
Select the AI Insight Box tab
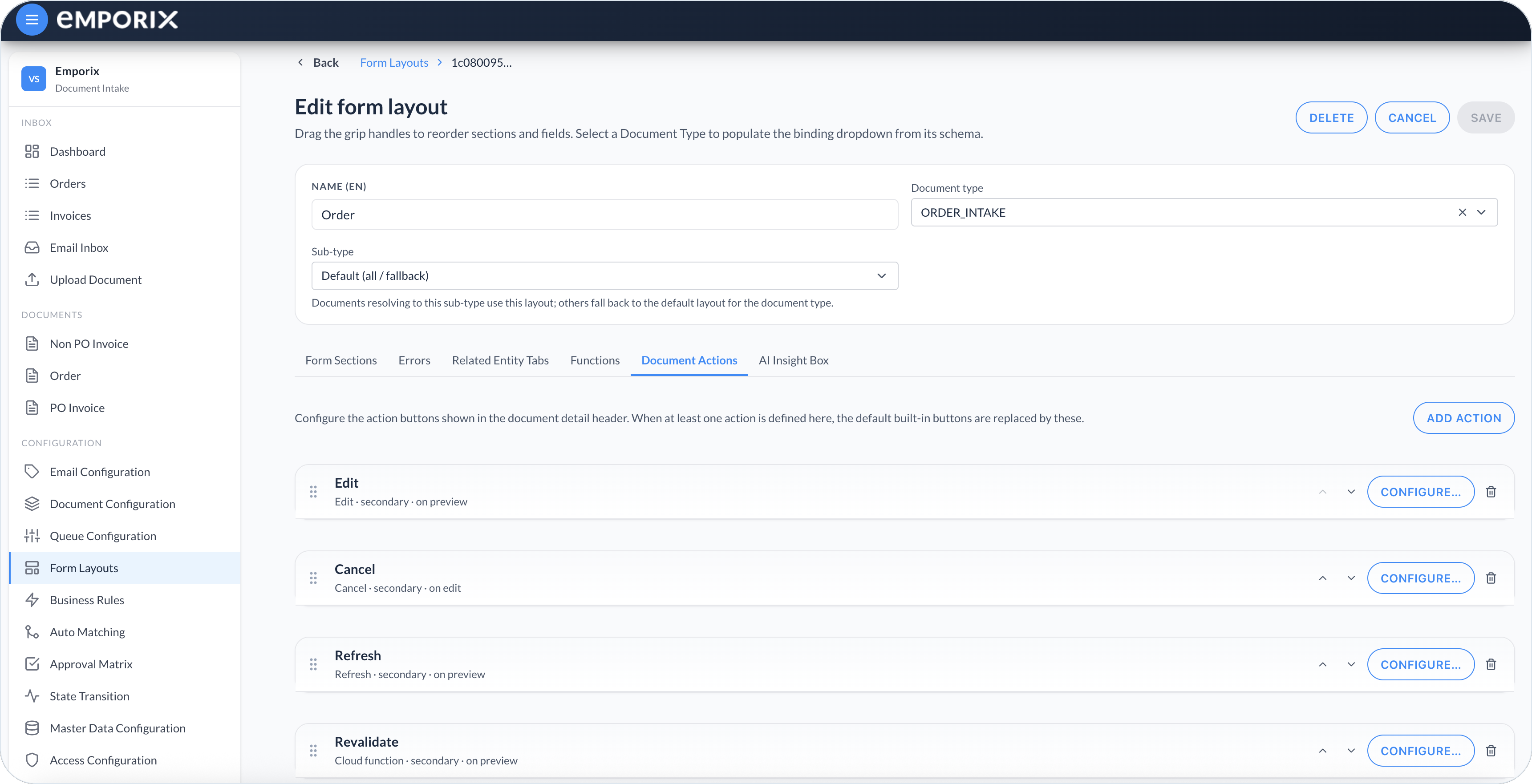coord(793,360)
